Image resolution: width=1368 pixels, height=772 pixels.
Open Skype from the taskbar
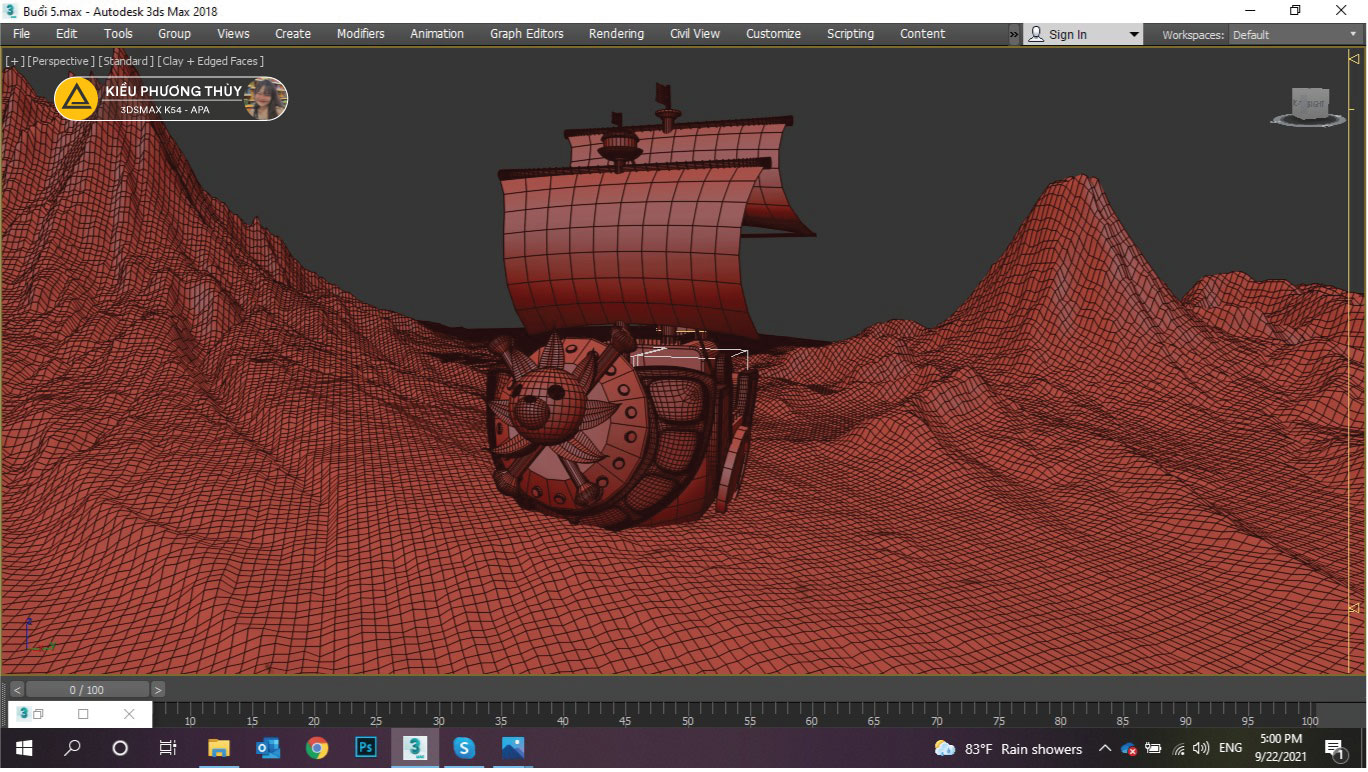(x=463, y=748)
